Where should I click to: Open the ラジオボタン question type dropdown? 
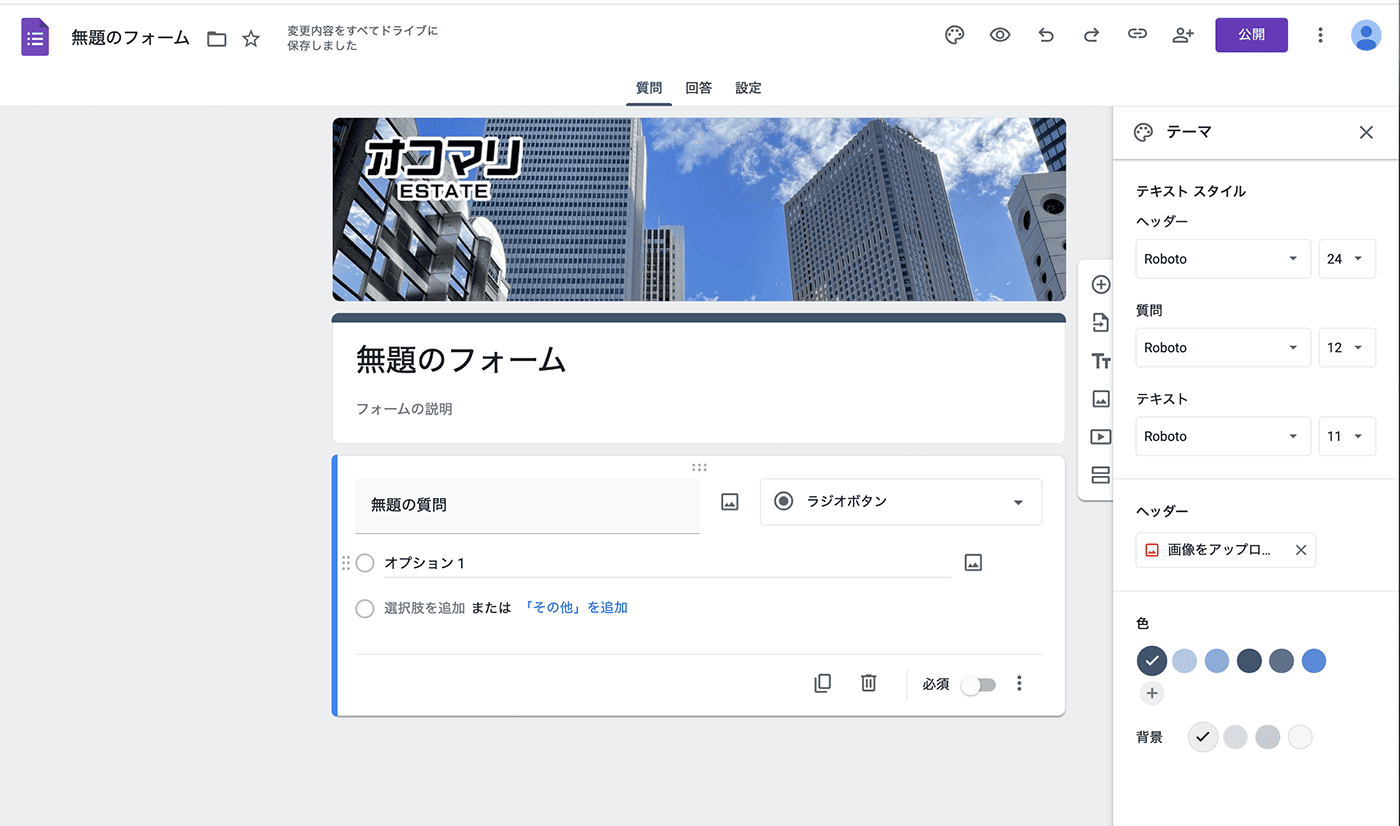point(900,502)
